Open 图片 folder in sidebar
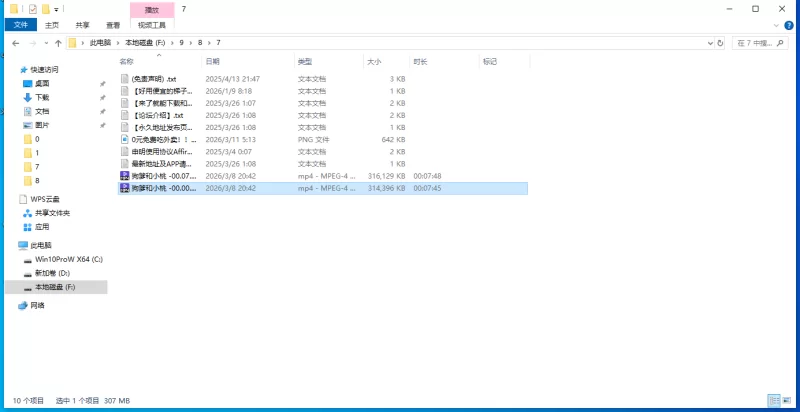The image size is (800, 412). tap(42, 125)
